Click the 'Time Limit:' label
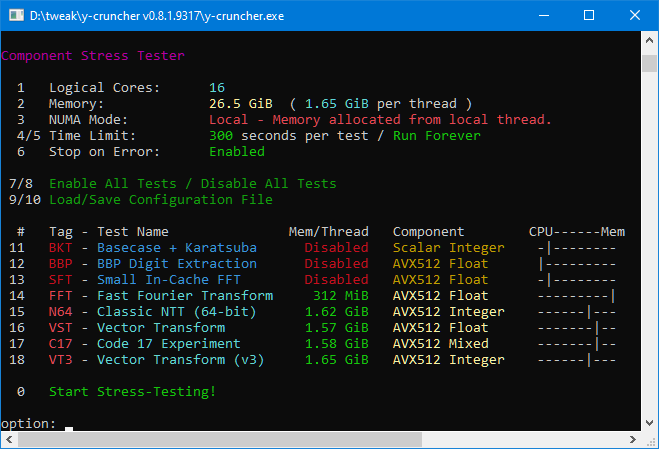 (x=92, y=135)
